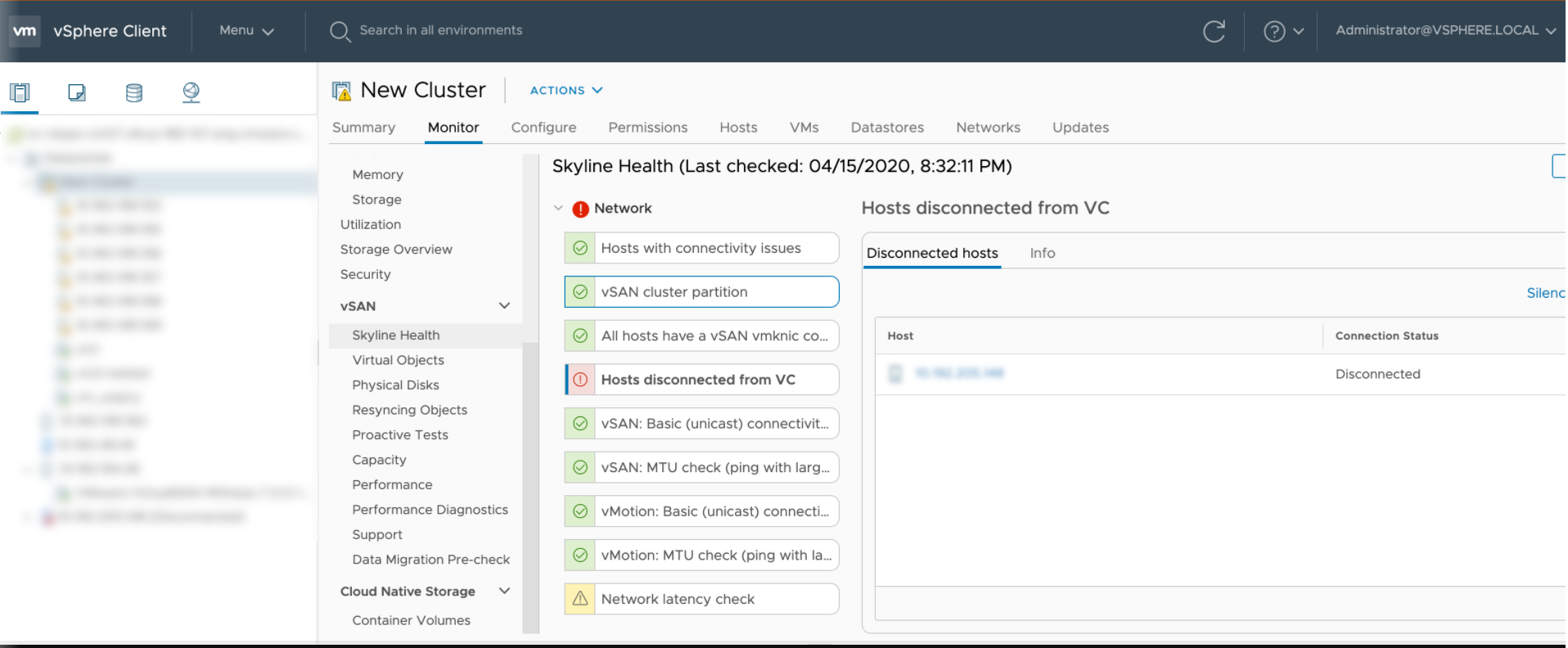Select Hosts with connectivity issues check
The width and height of the screenshot is (1568, 648).
[701, 248]
